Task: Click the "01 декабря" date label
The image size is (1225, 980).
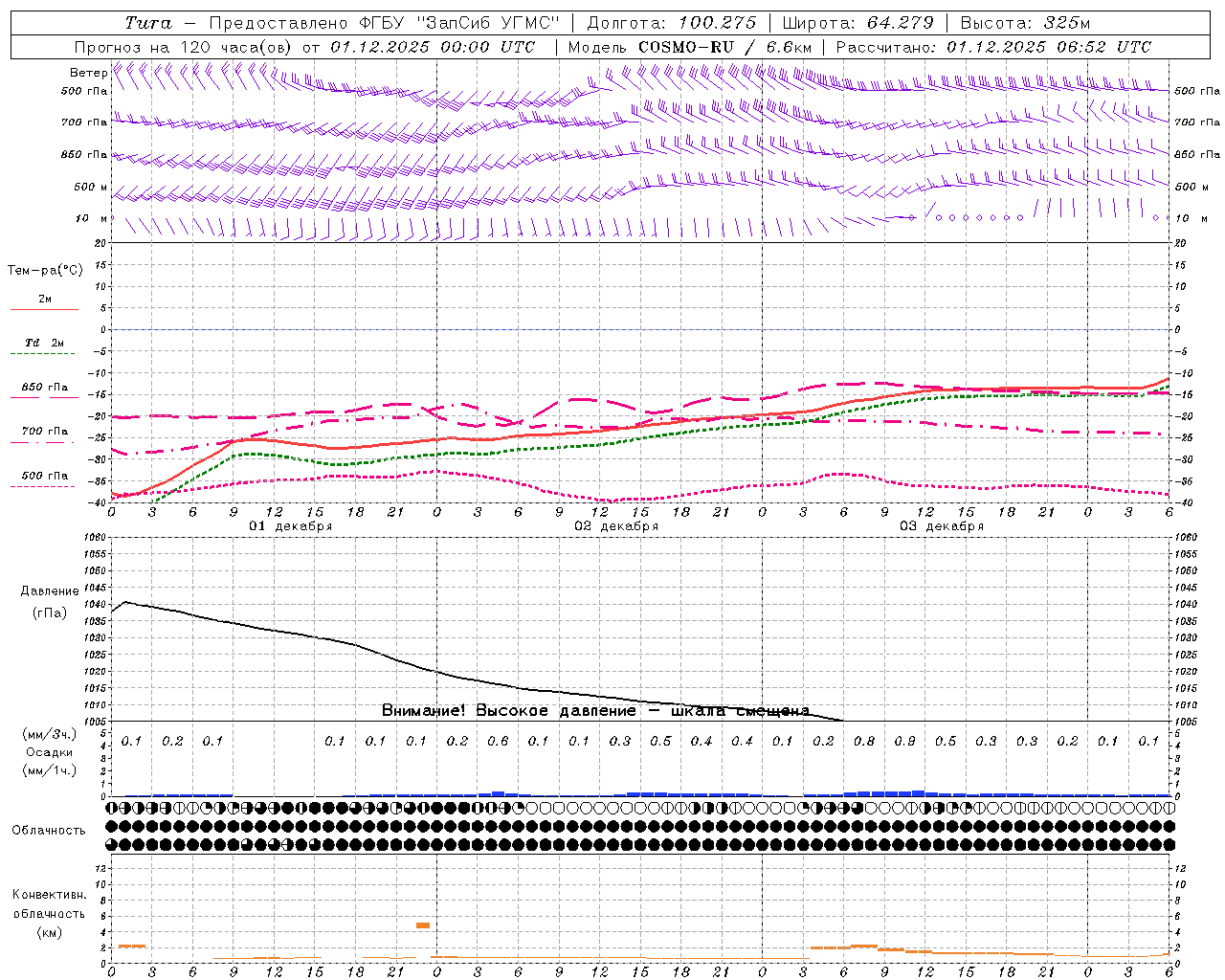Action: tap(291, 526)
